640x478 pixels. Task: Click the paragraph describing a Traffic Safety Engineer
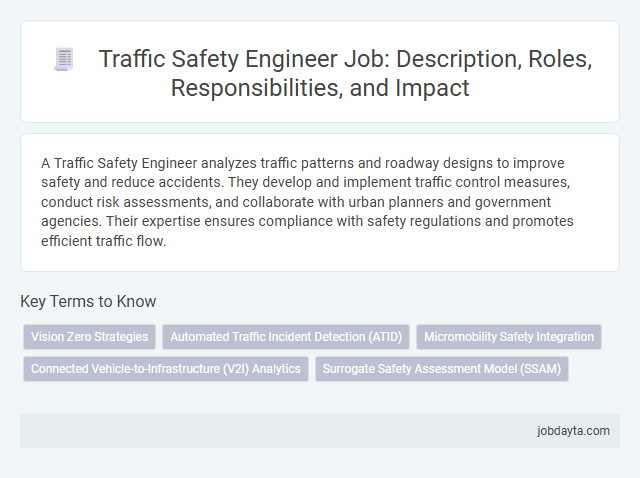coord(307,202)
